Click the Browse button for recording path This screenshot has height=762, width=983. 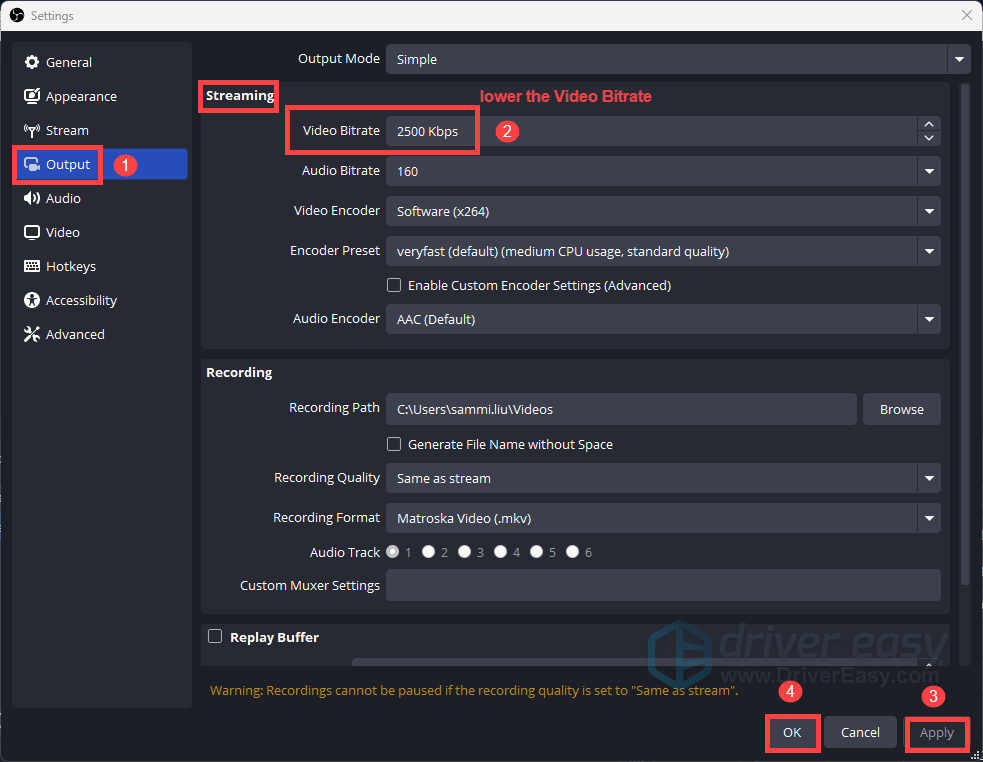click(901, 409)
